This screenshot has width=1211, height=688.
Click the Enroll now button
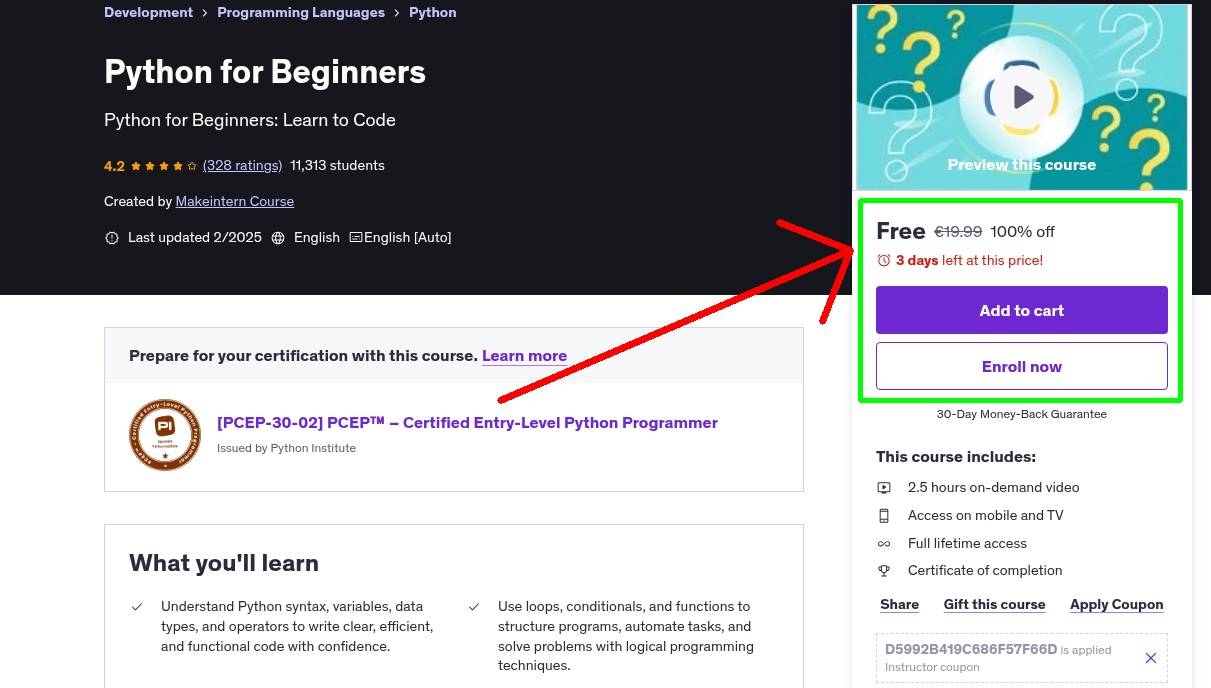(1022, 366)
